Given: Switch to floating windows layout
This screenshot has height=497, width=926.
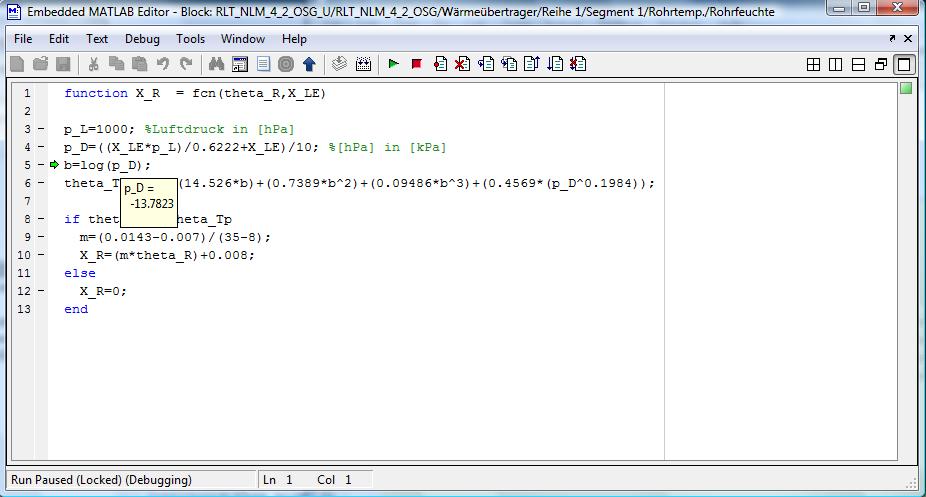Looking at the screenshot, I should 881,64.
